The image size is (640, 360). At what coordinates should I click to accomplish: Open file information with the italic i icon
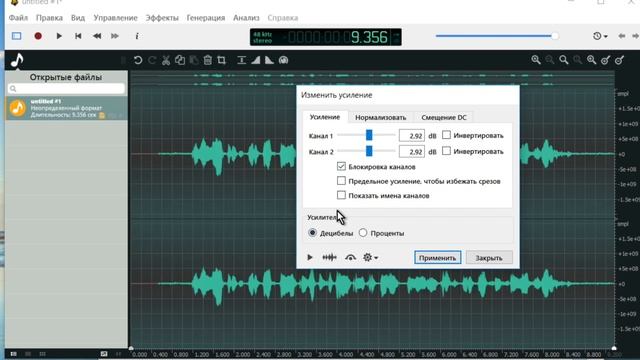137,36
